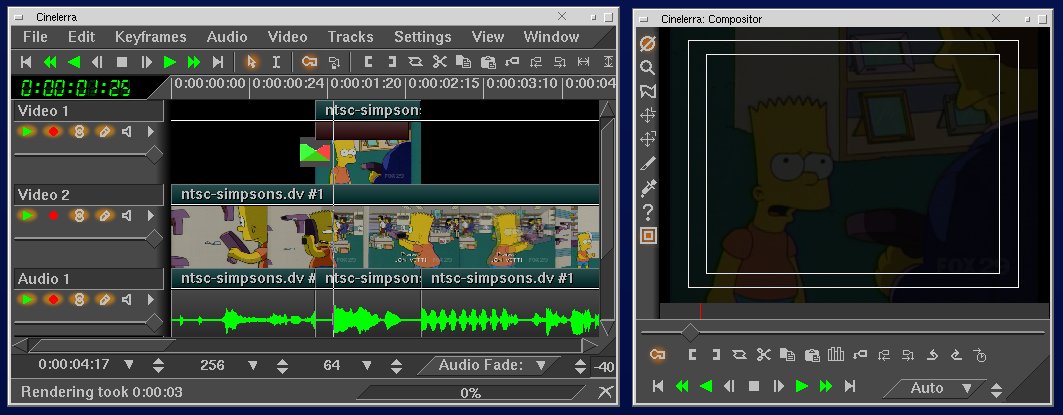Select the zoom magnifier tool in Compositor
Viewport: 1063px width, 415px height.
[648, 68]
